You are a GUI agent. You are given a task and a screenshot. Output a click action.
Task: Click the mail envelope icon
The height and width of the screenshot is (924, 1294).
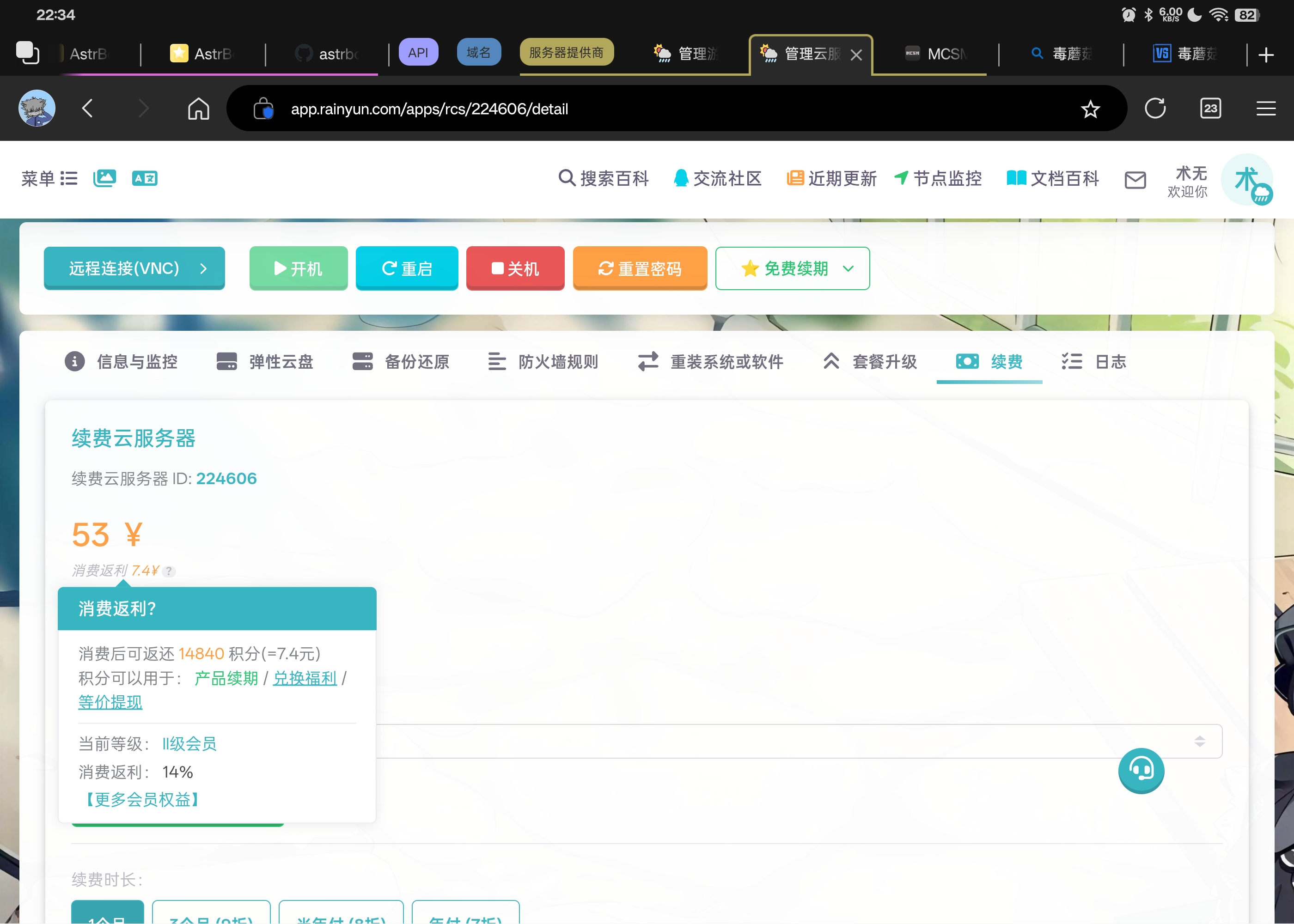pos(1135,180)
